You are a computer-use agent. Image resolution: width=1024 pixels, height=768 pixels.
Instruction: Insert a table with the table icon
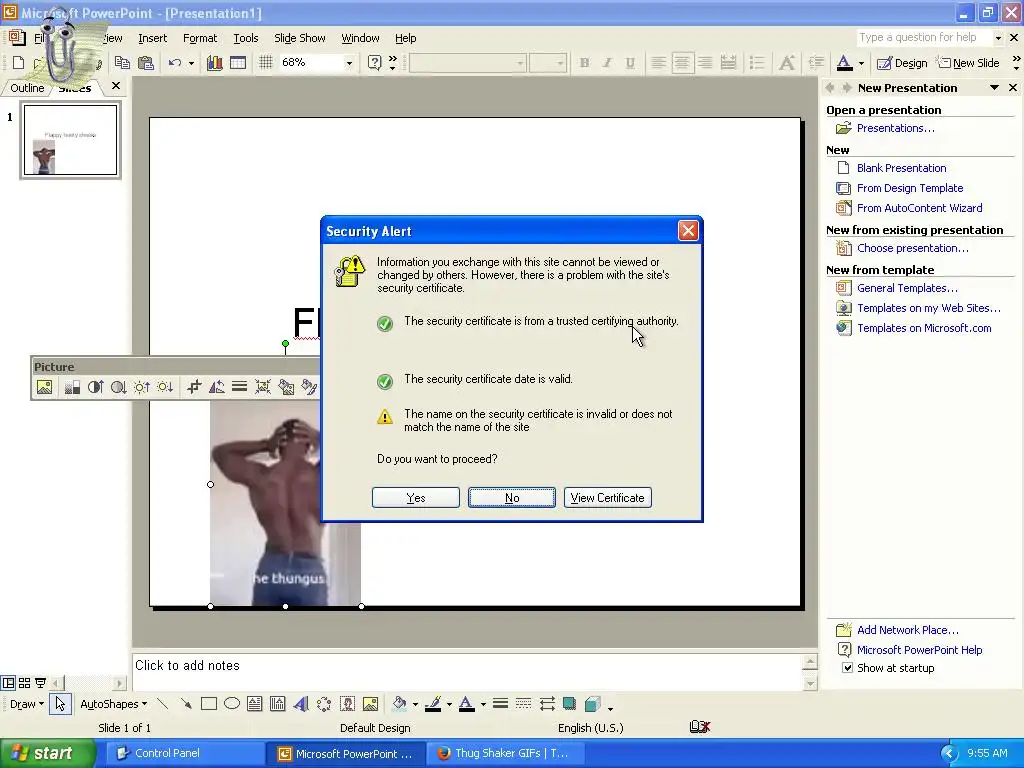point(238,63)
